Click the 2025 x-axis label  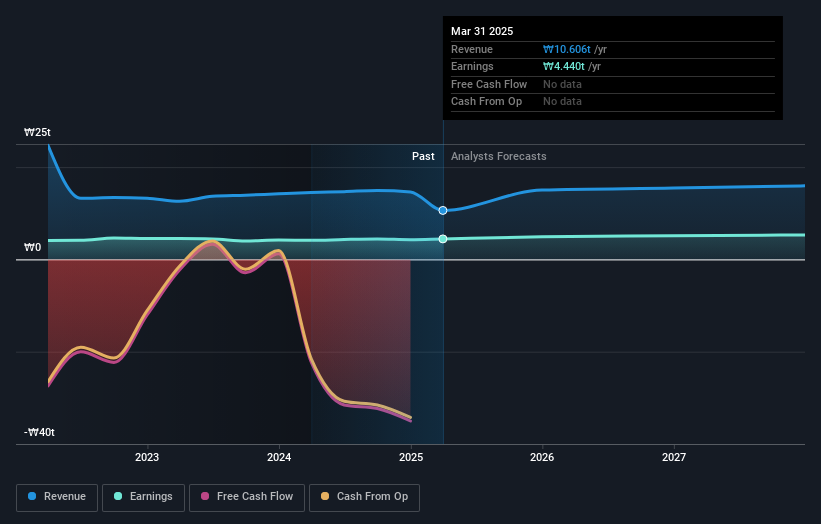pyautogui.click(x=411, y=457)
